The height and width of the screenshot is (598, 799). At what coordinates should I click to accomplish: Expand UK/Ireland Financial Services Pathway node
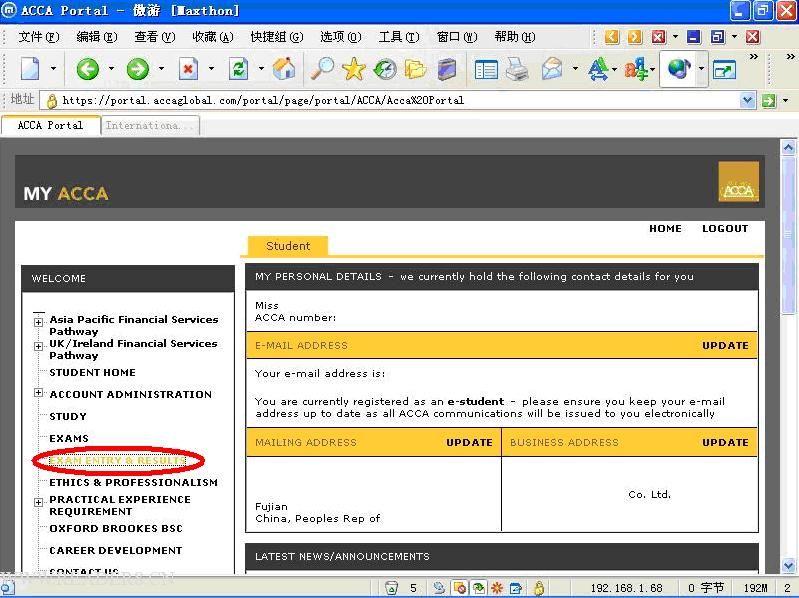click(38, 346)
